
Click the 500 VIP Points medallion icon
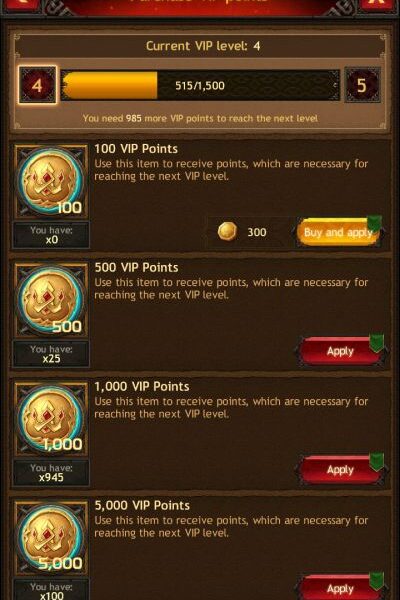tap(51, 300)
